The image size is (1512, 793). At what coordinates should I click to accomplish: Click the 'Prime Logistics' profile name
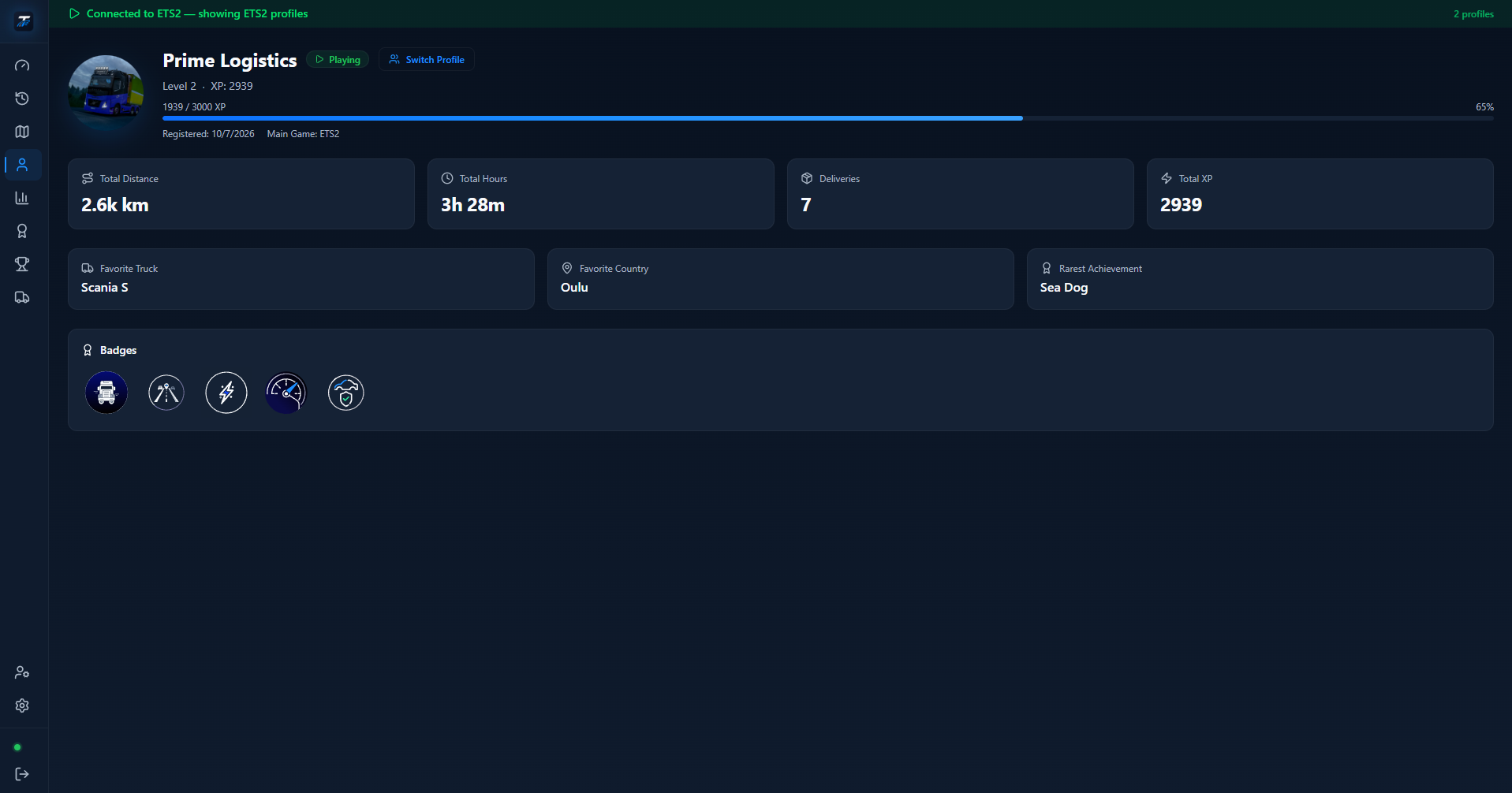click(x=230, y=60)
